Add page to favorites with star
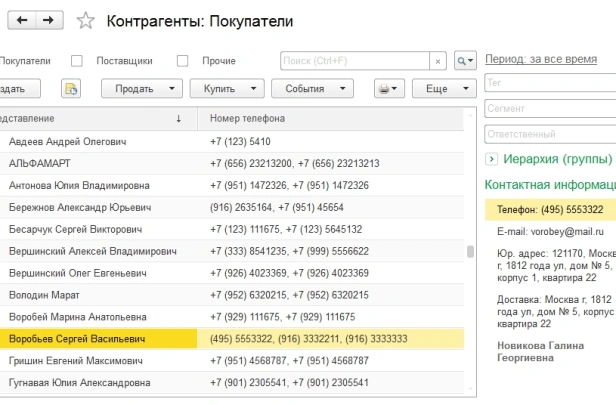The width and height of the screenshot is (616, 405). 85,21
